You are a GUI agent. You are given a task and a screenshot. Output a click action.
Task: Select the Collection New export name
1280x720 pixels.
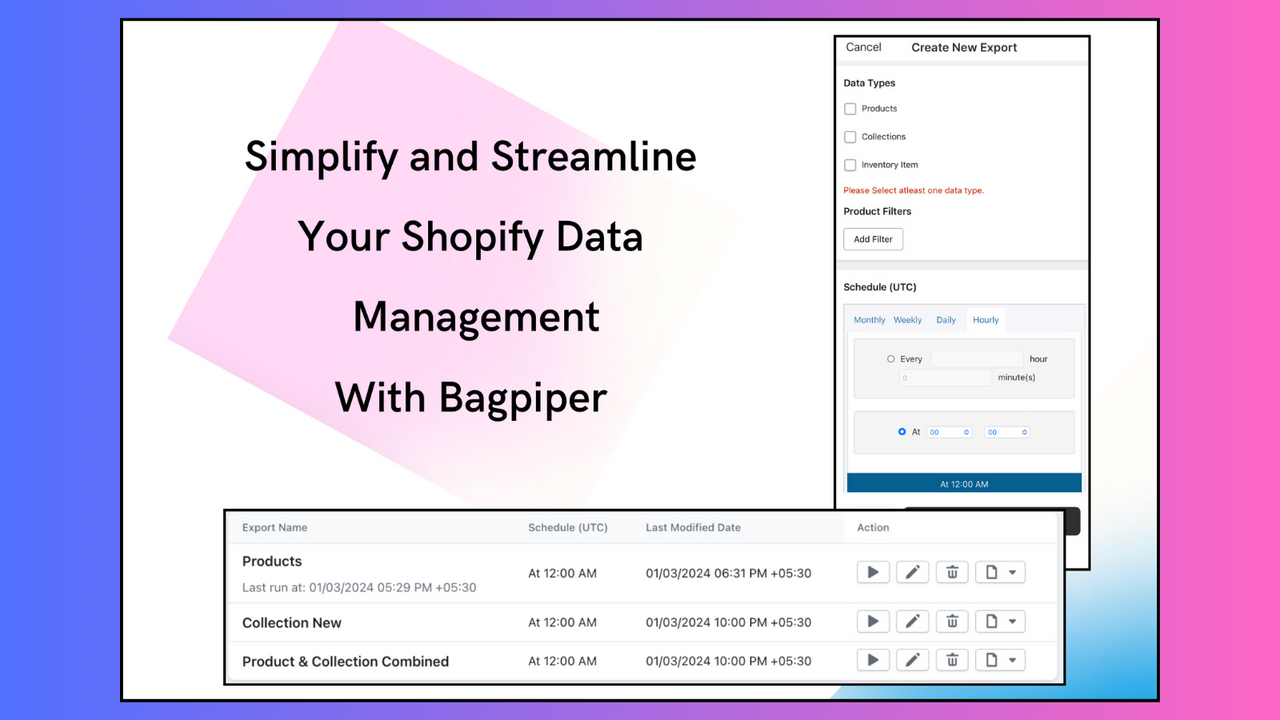[x=292, y=622]
